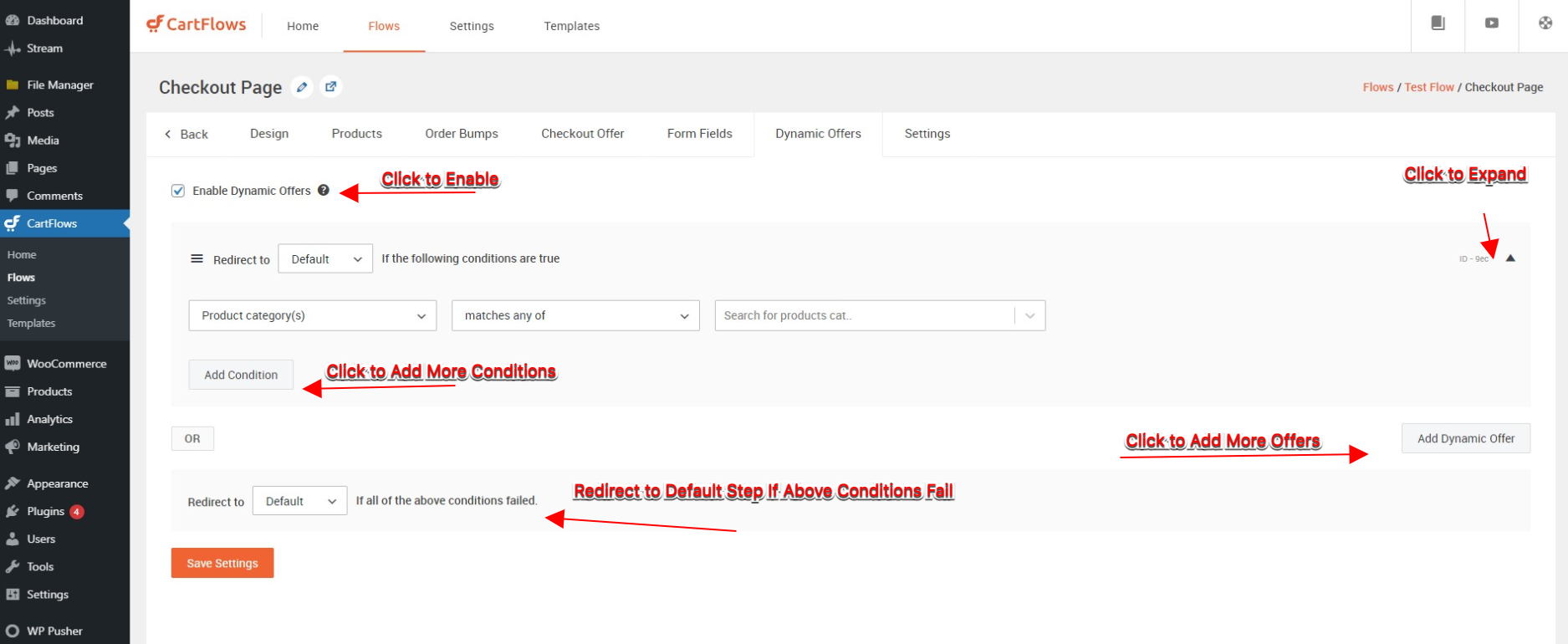Click the Add Dynamic Offer button
The height and width of the screenshot is (644, 1568).
1465,438
